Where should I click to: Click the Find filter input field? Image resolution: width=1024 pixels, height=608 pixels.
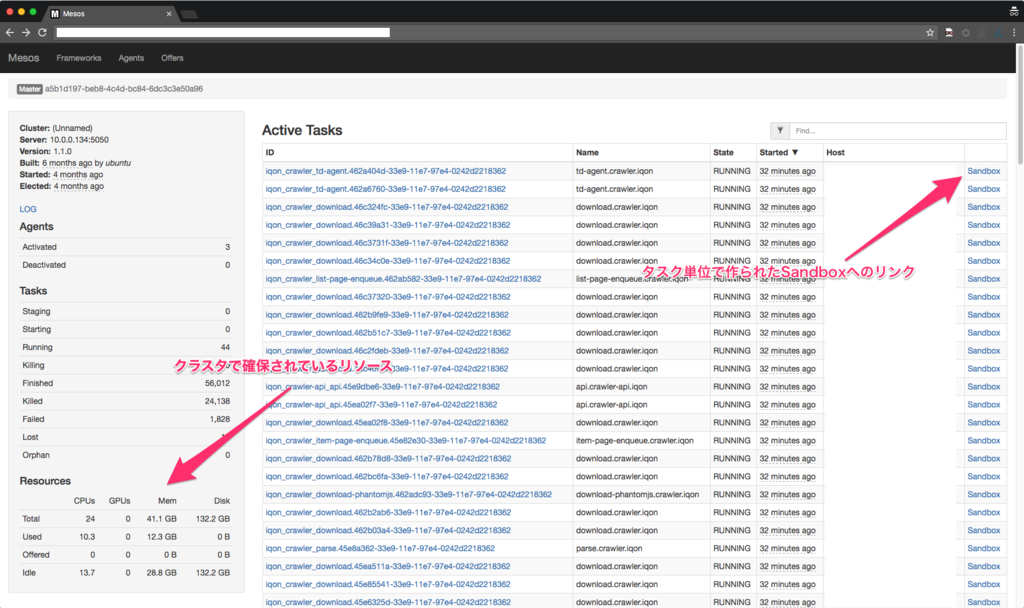(898, 131)
